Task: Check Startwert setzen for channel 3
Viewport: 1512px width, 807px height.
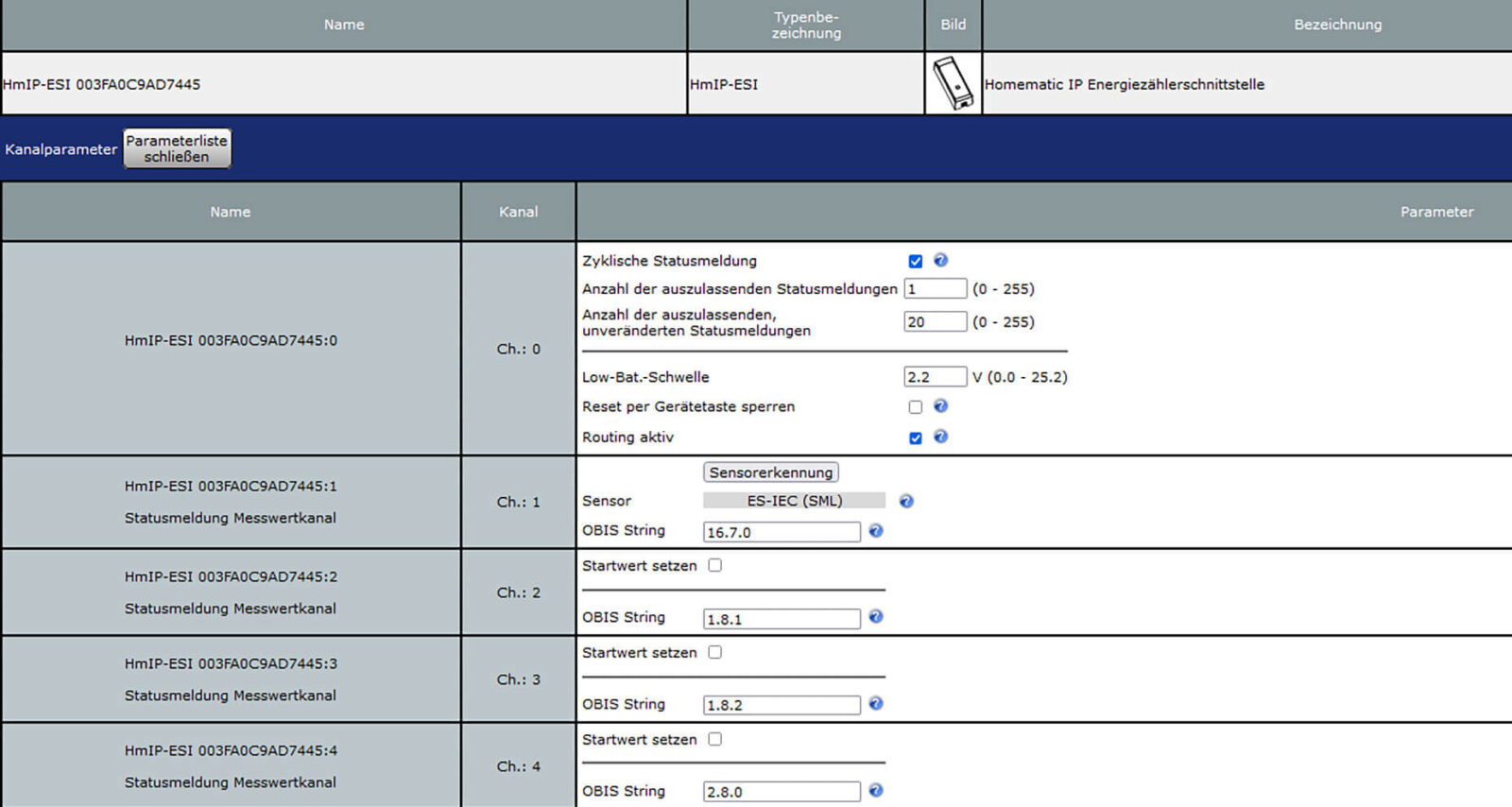Action: (x=715, y=652)
